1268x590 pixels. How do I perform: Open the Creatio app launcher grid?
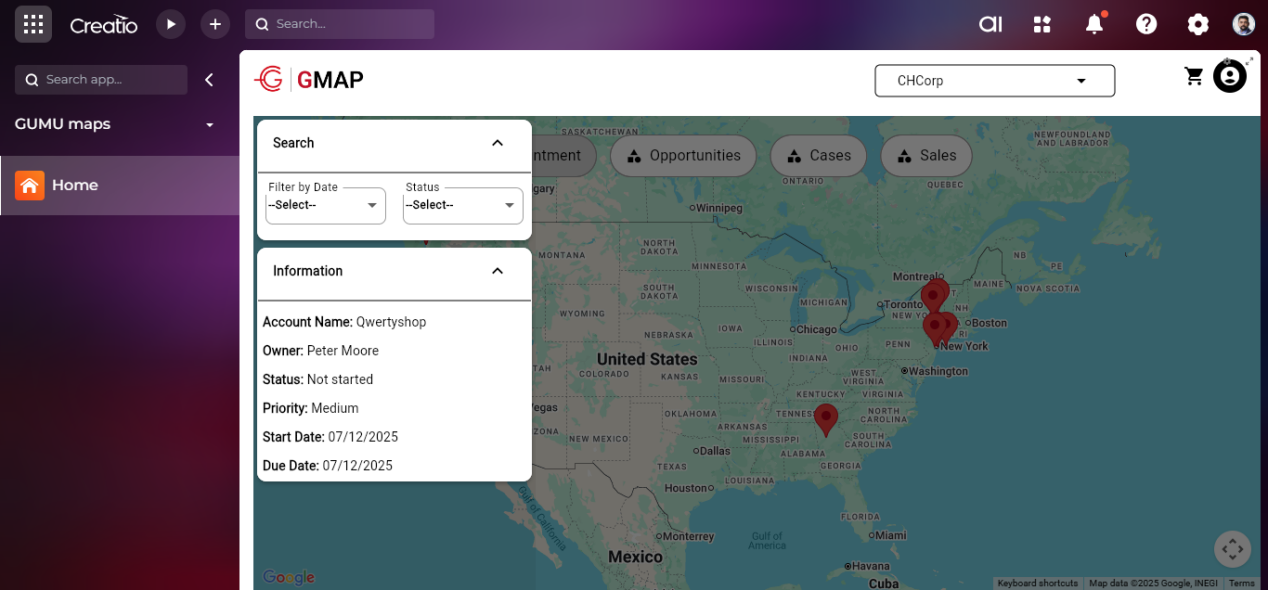coord(33,24)
